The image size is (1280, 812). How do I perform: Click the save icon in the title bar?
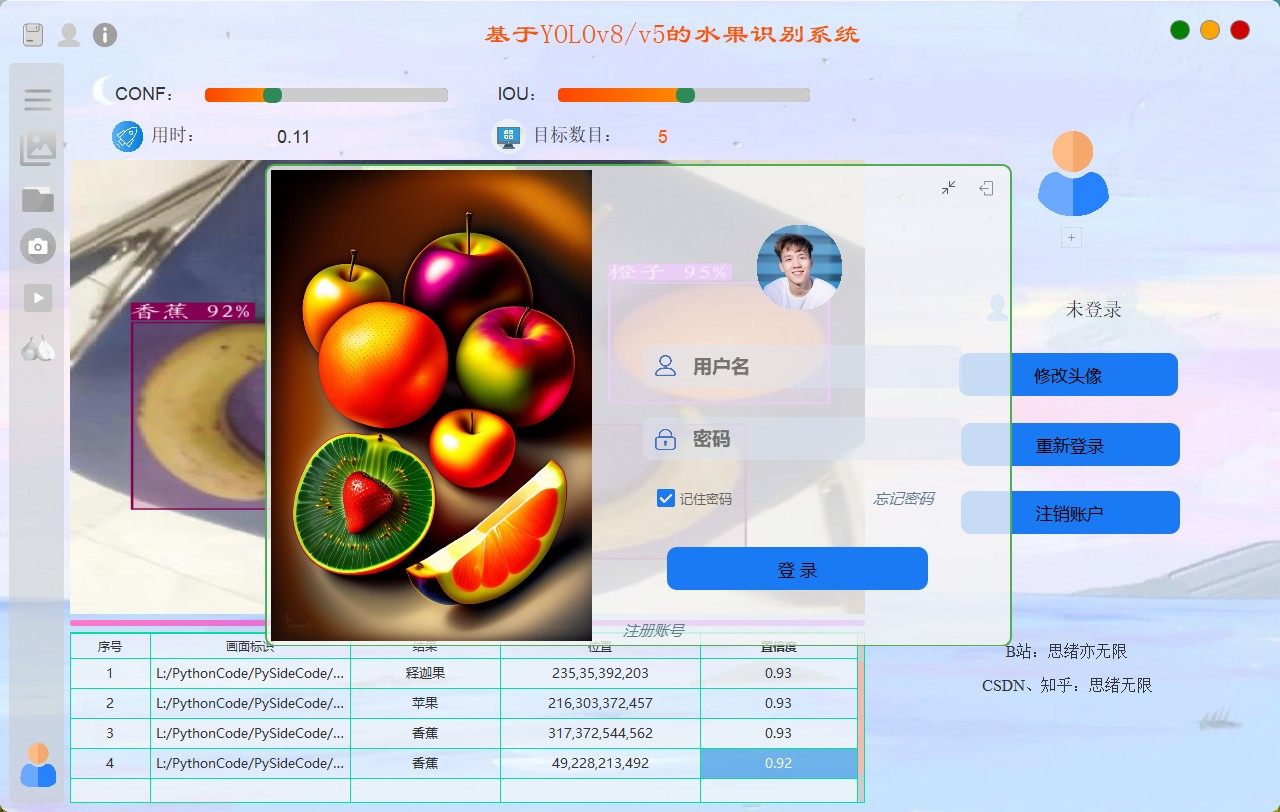click(34, 35)
